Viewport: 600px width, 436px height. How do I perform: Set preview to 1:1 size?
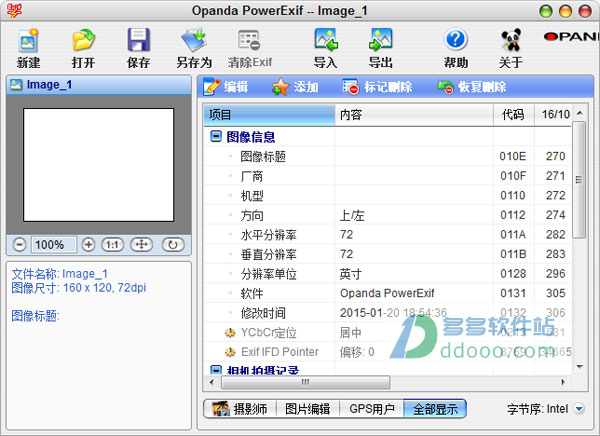pyautogui.click(x=112, y=244)
